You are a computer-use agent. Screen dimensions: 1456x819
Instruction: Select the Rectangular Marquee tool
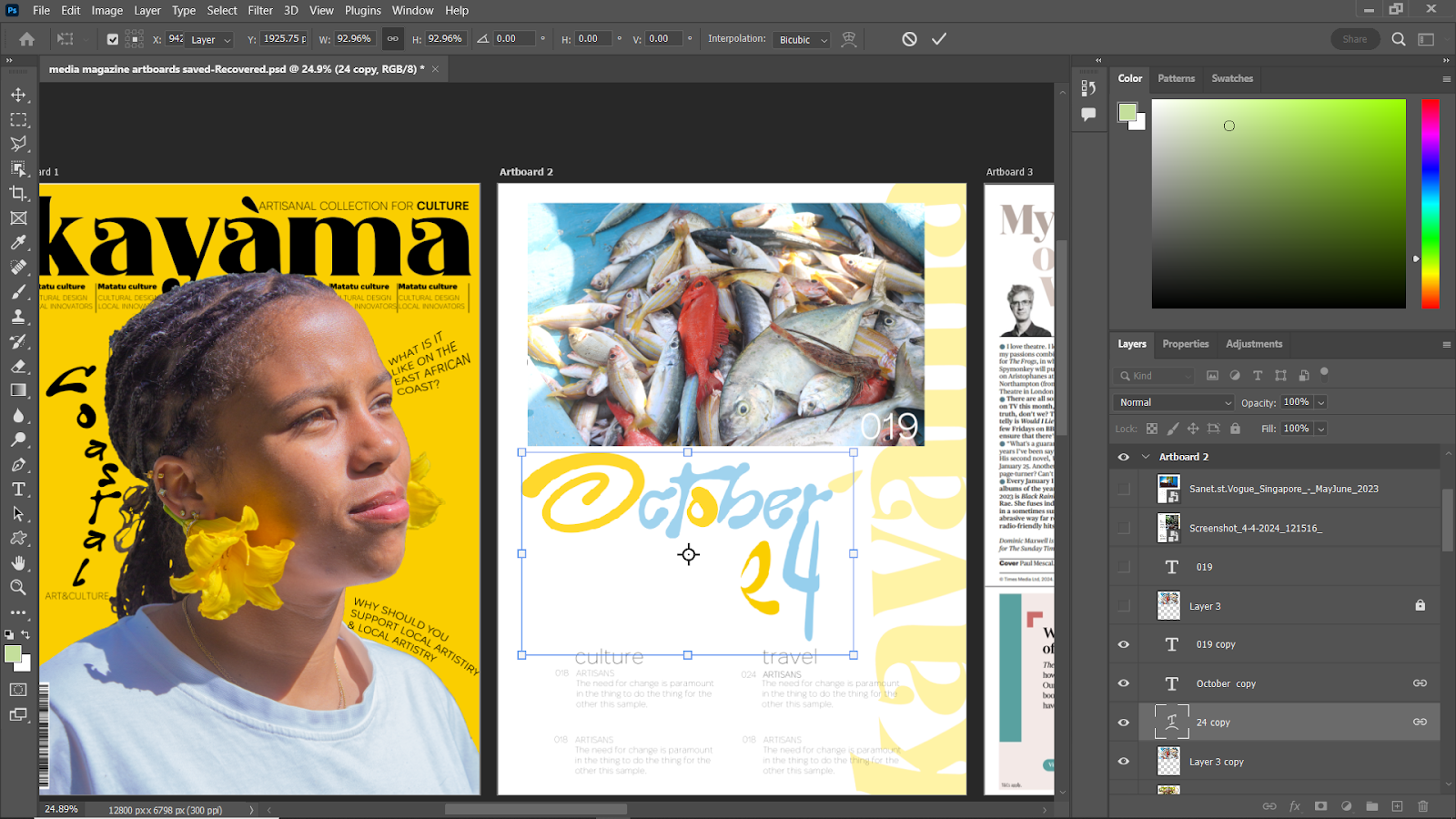18,119
